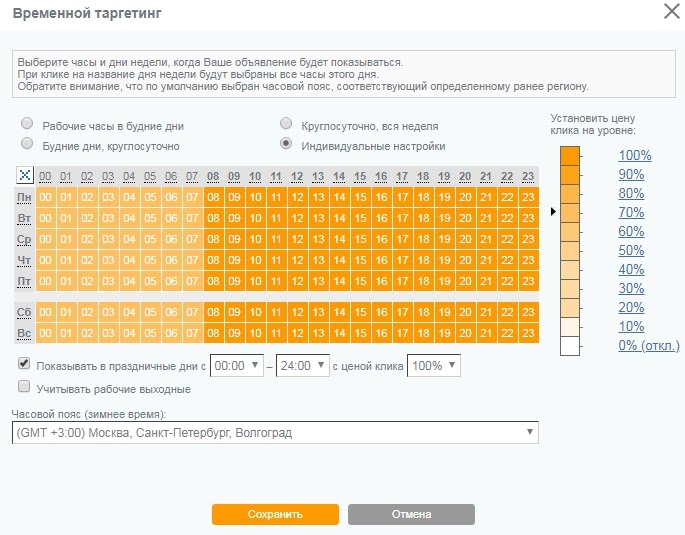Screen dimensions: 685x535
Task: Select the weekdays around the clock option
Action: [x=28, y=146]
